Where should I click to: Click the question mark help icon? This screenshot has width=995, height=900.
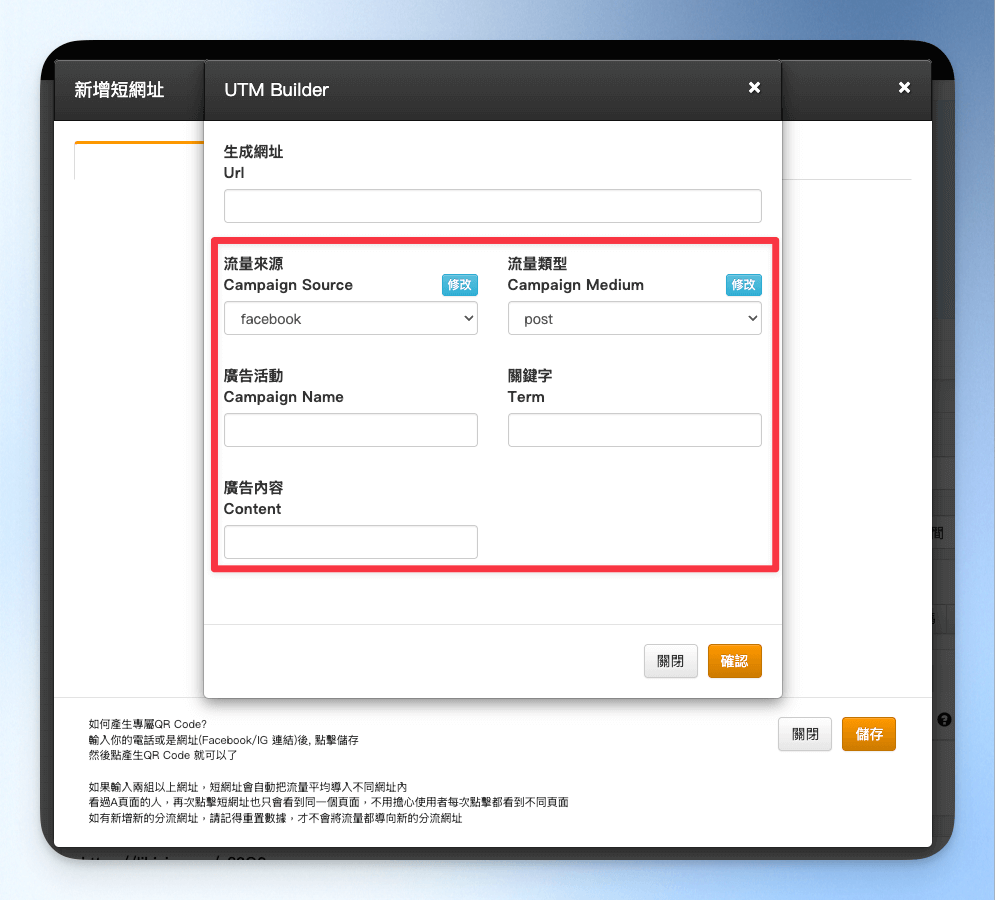pyautogui.click(x=944, y=720)
